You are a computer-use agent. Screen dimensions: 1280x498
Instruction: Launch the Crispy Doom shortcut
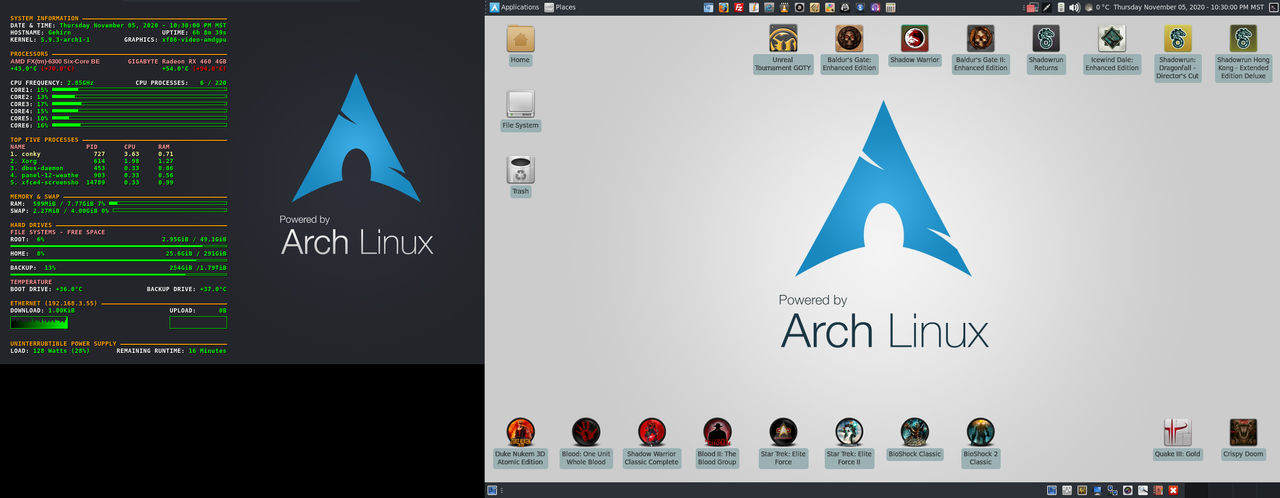(x=1243, y=438)
